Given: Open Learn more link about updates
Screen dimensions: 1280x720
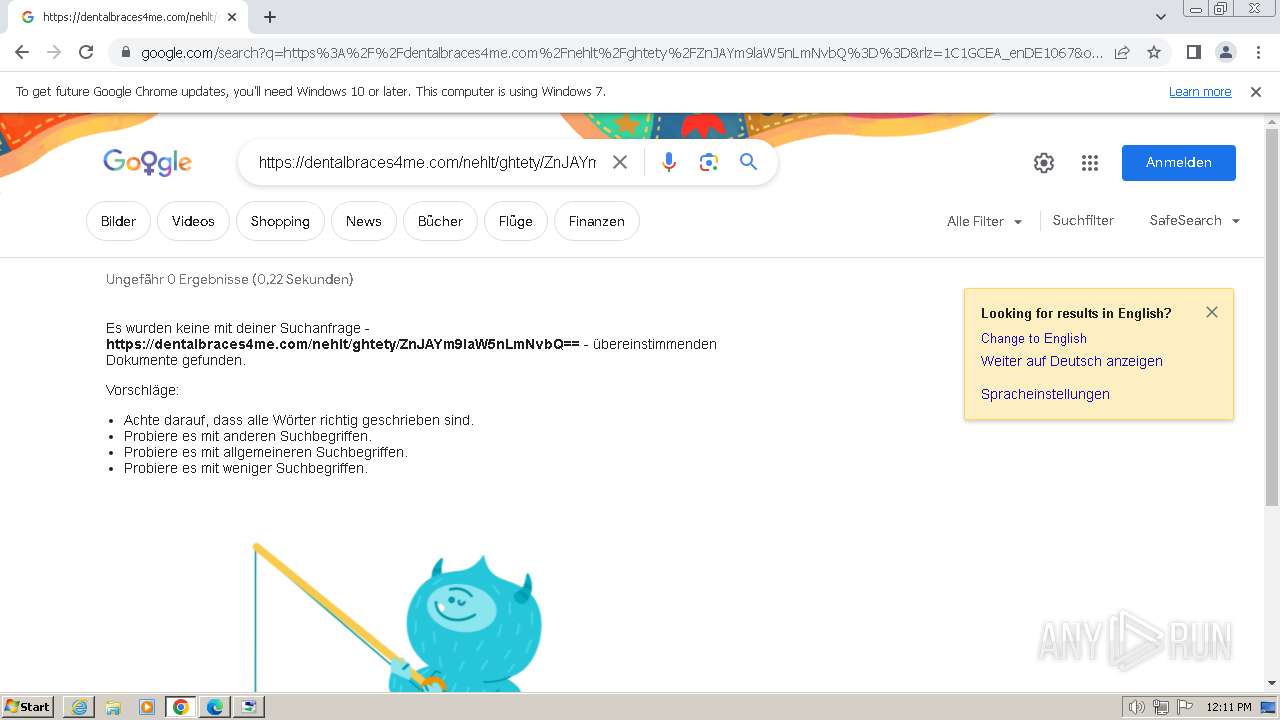Looking at the screenshot, I should tap(1200, 91).
